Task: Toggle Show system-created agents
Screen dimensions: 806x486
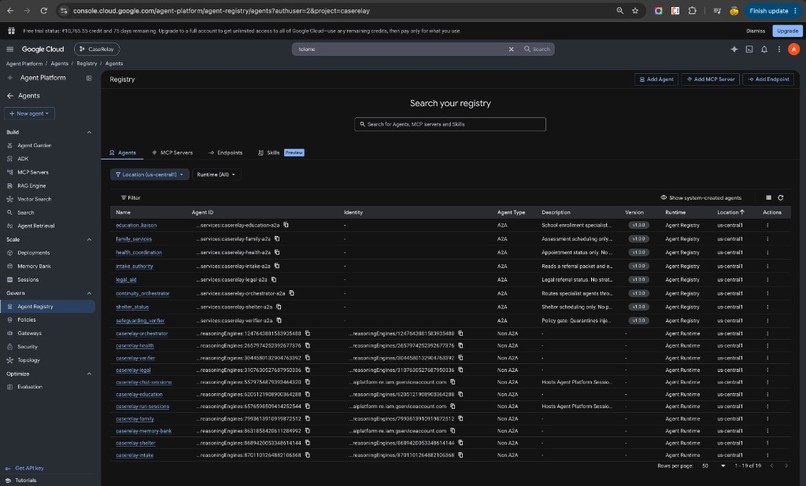Action: coord(701,197)
